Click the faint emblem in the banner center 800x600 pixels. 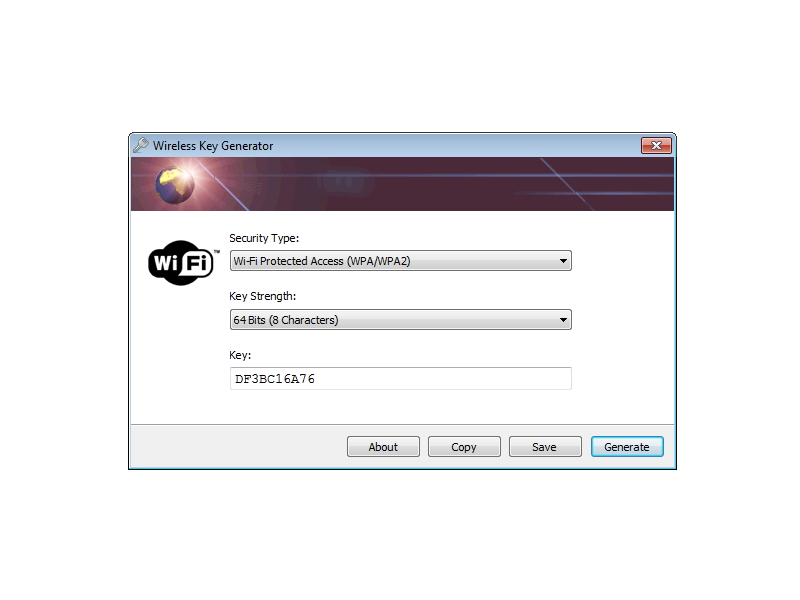[x=343, y=181]
